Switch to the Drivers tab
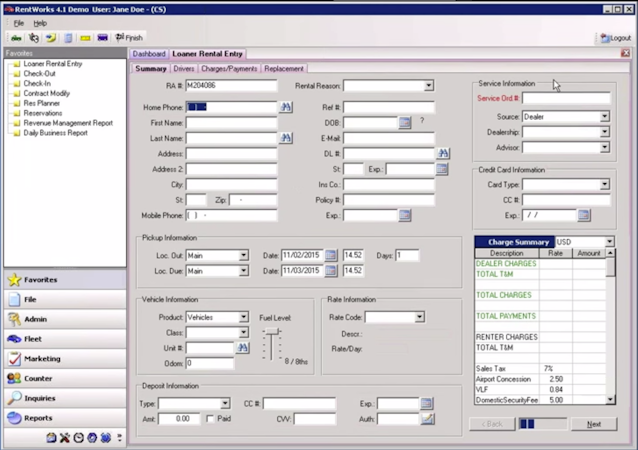 pos(184,68)
